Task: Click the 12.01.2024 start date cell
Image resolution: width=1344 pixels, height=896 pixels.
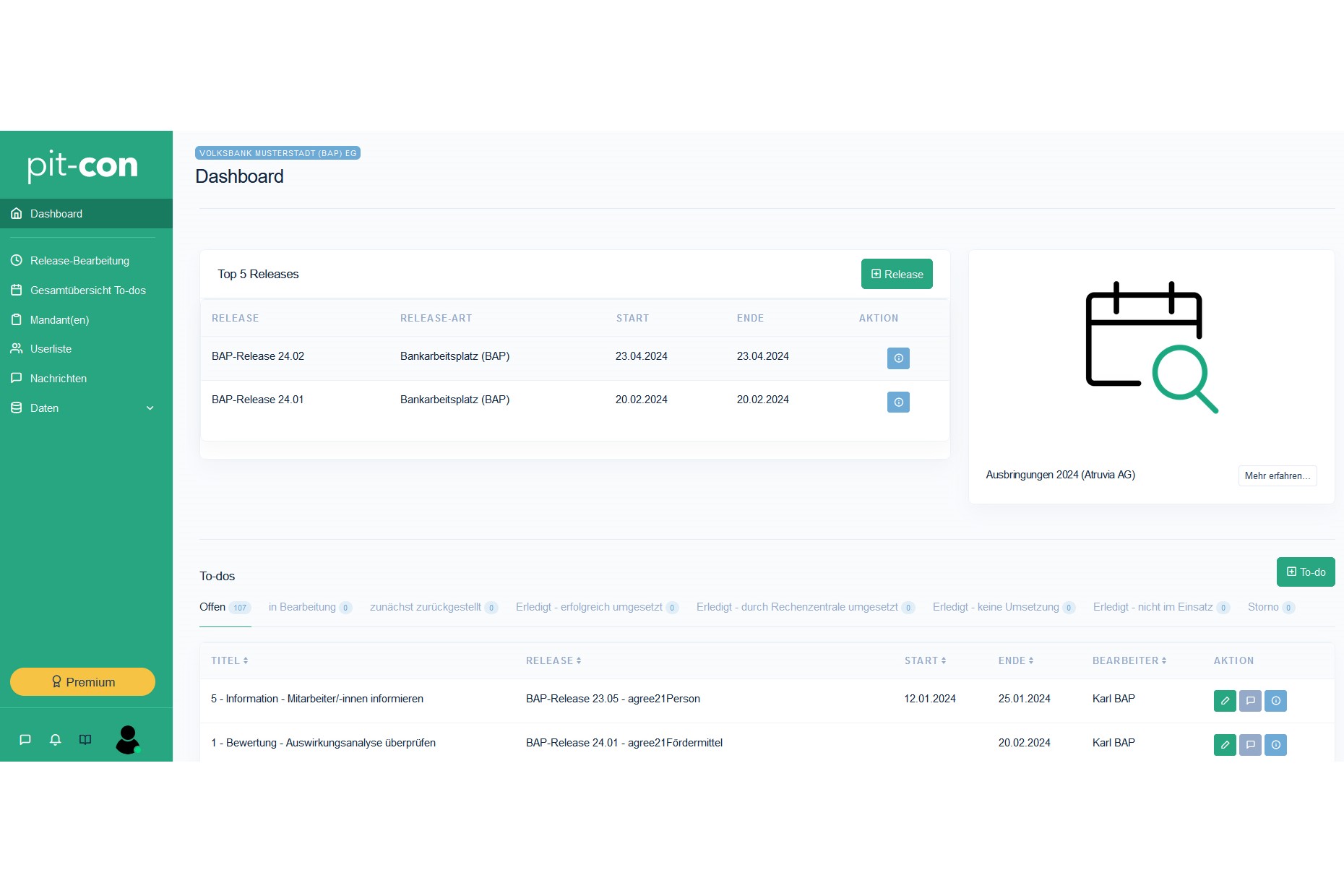Action: pos(930,699)
